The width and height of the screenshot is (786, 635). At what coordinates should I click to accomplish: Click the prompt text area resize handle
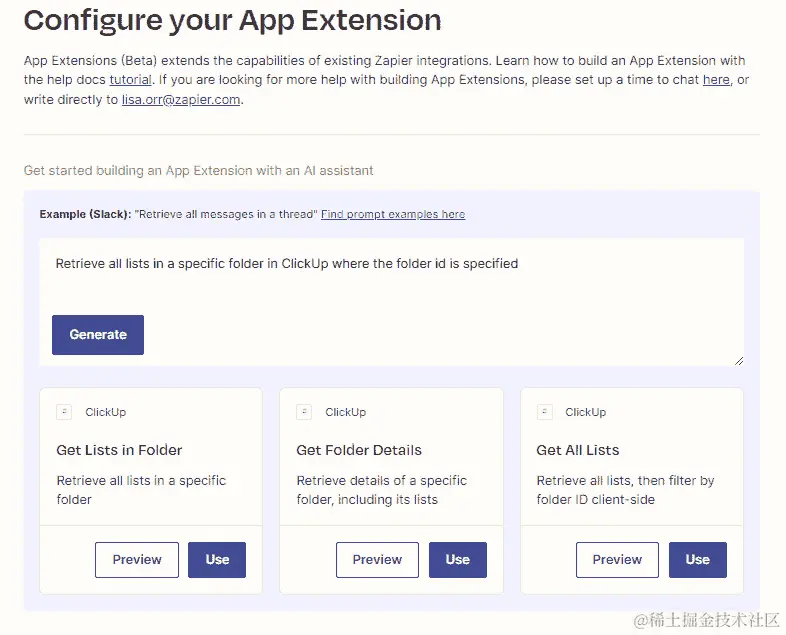[738, 360]
